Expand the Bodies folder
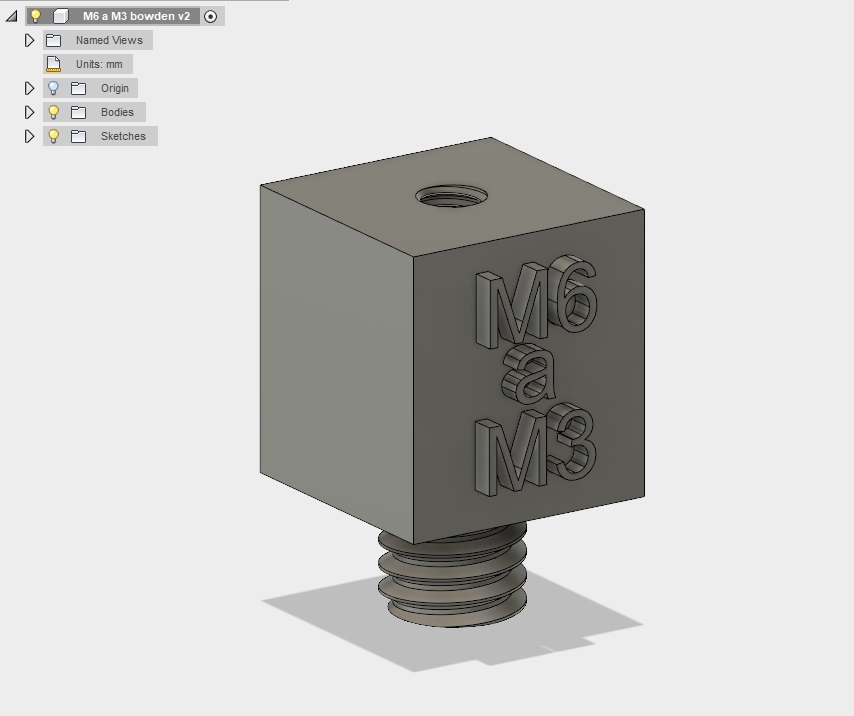This screenshot has height=716, width=854. pos(30,112)
